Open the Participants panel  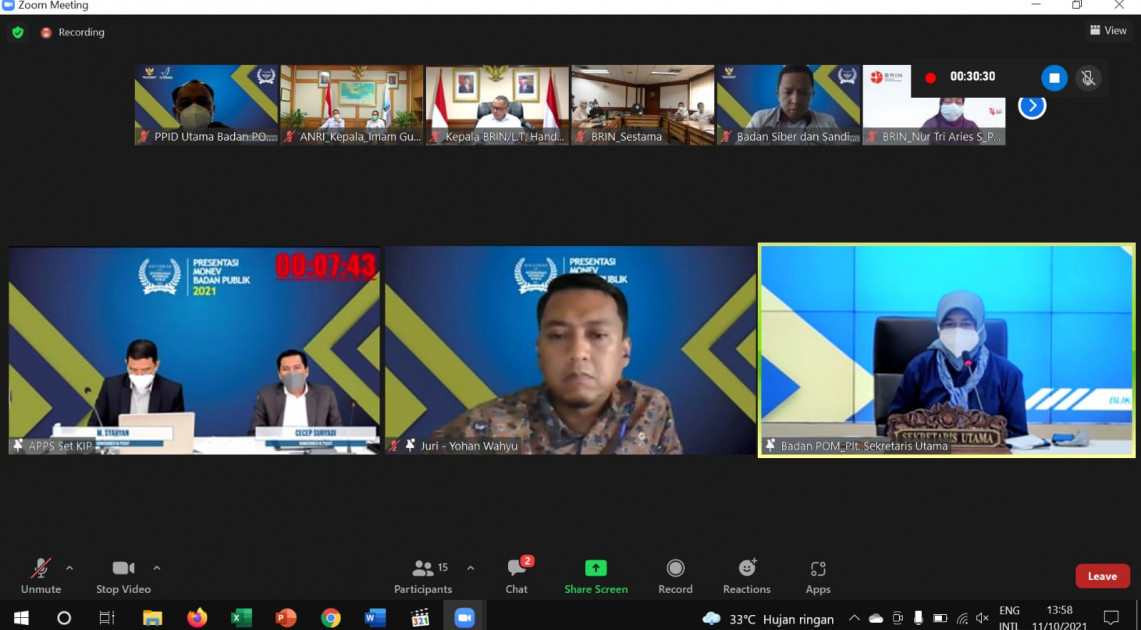[423, 575]
